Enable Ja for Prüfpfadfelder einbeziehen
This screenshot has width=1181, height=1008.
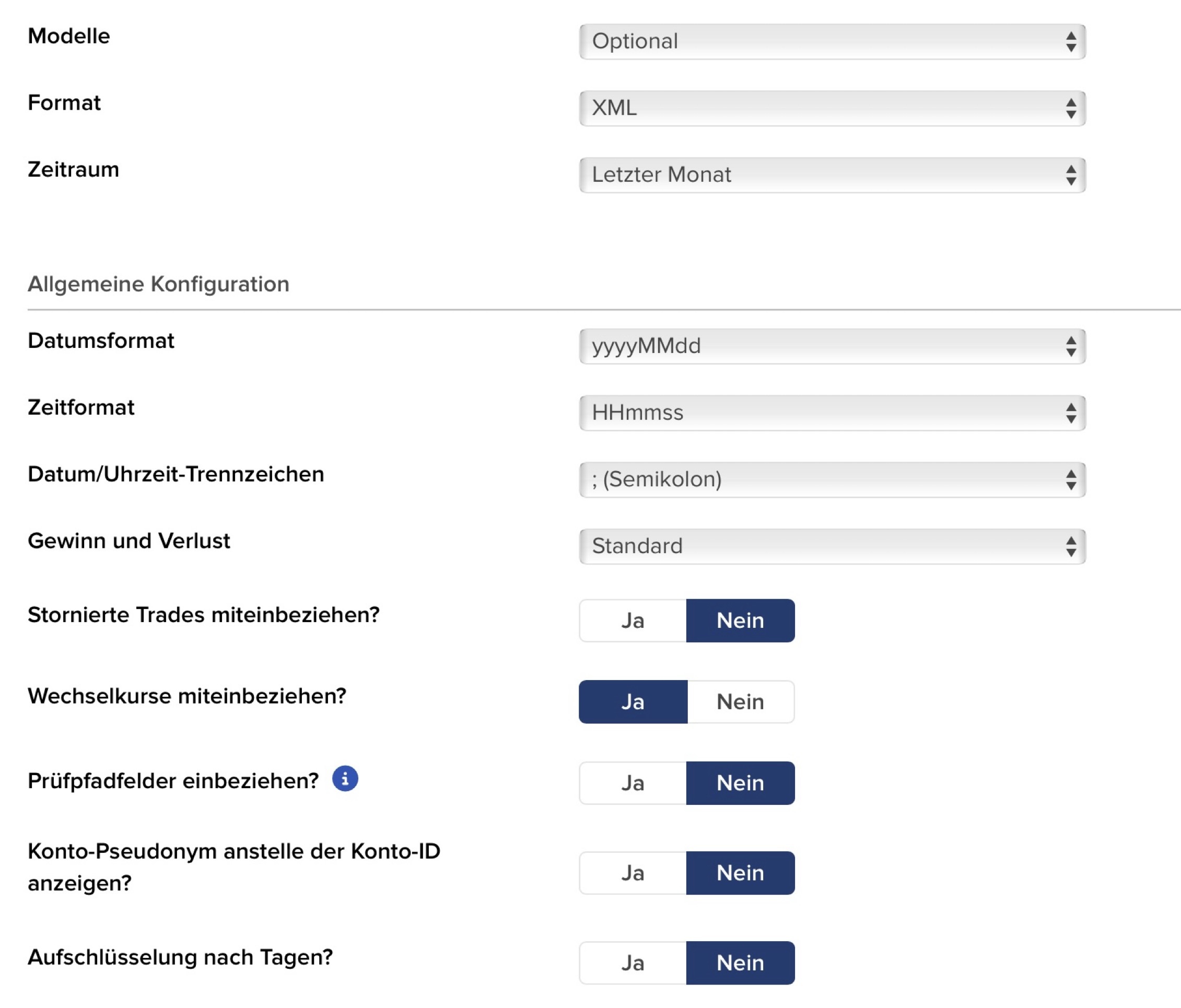(x=633, y=783)
